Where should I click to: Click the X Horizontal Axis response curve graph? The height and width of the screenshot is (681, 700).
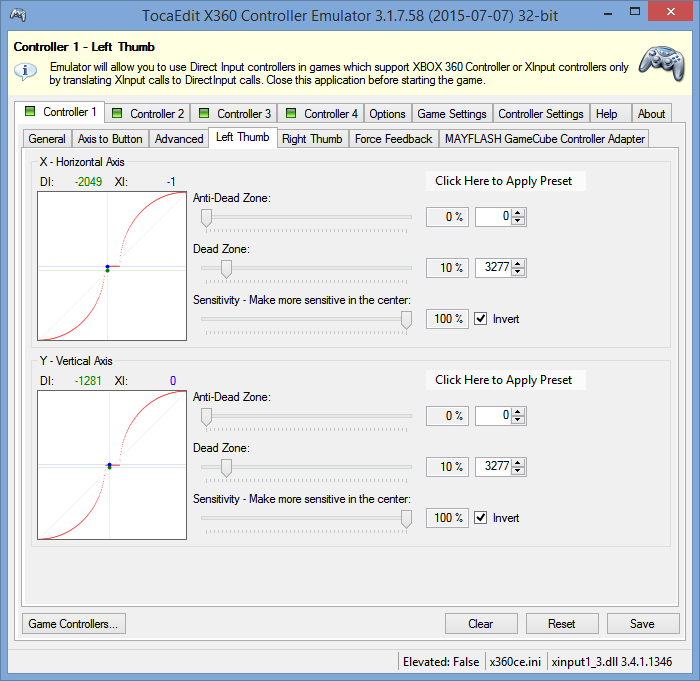(112, 266)
